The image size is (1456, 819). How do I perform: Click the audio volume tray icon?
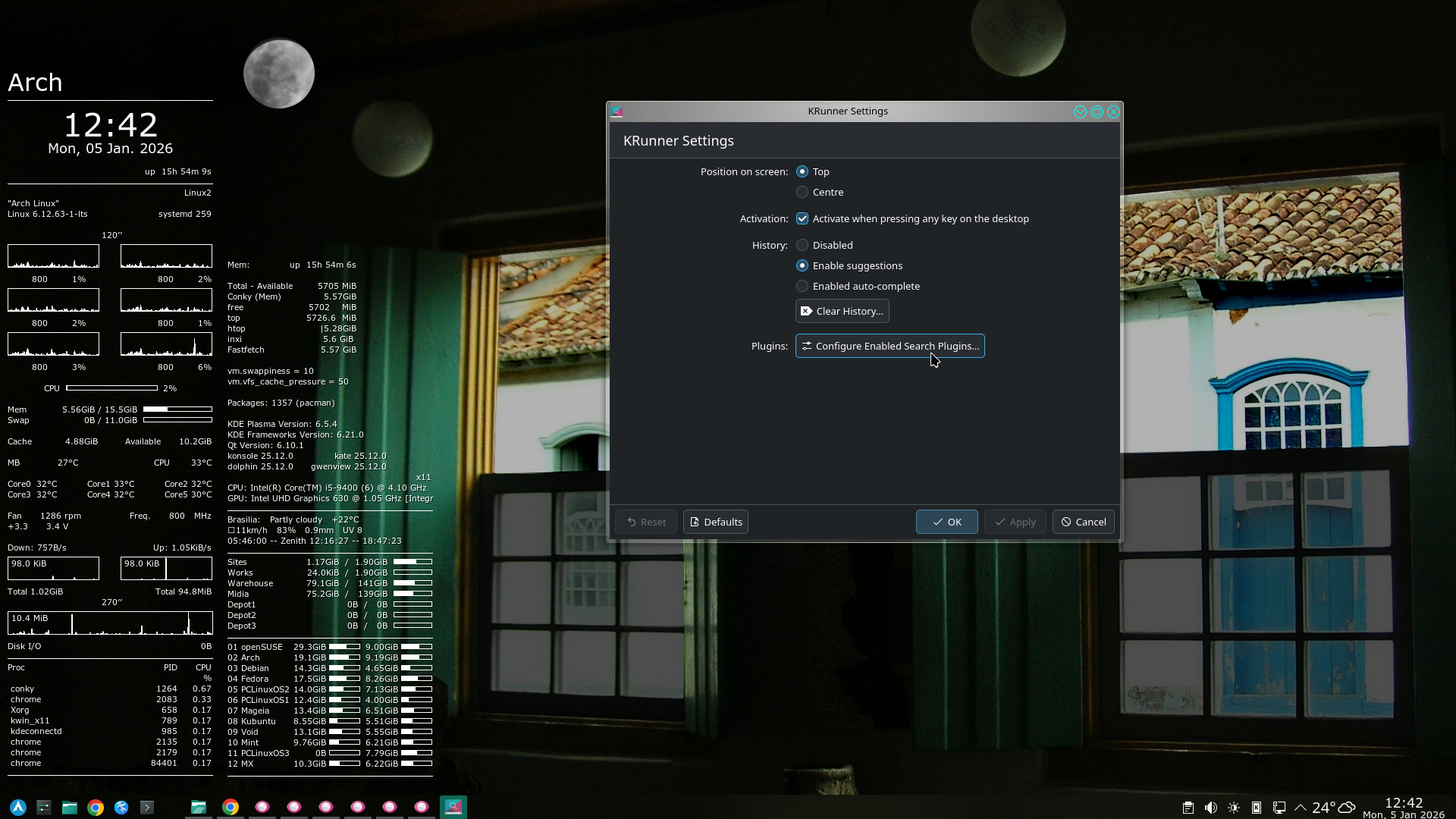pyautogui.click(x=1211, y=808)
